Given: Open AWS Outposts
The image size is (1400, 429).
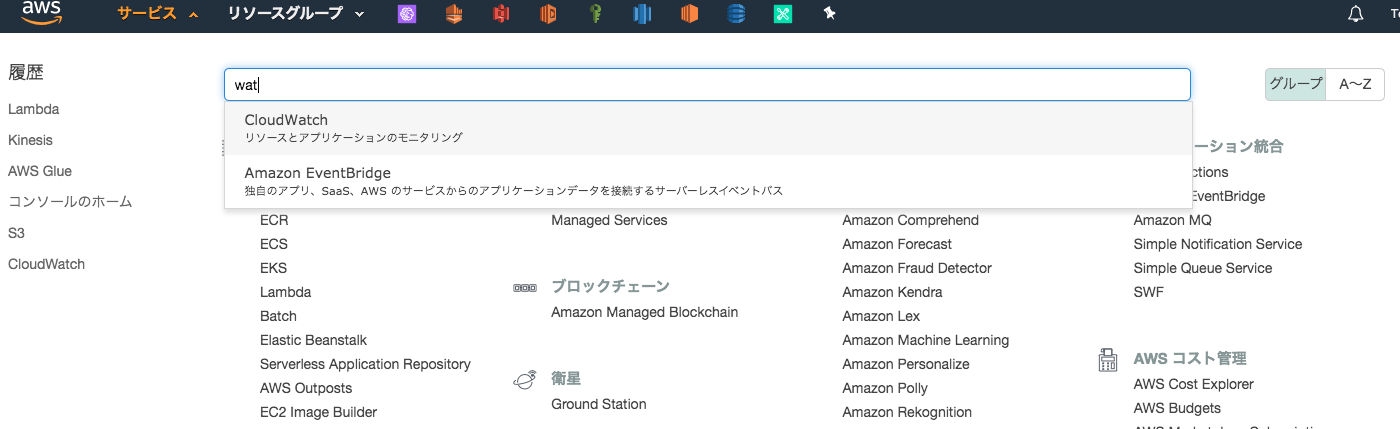Looking at the screenshot, I should [306, 388].
